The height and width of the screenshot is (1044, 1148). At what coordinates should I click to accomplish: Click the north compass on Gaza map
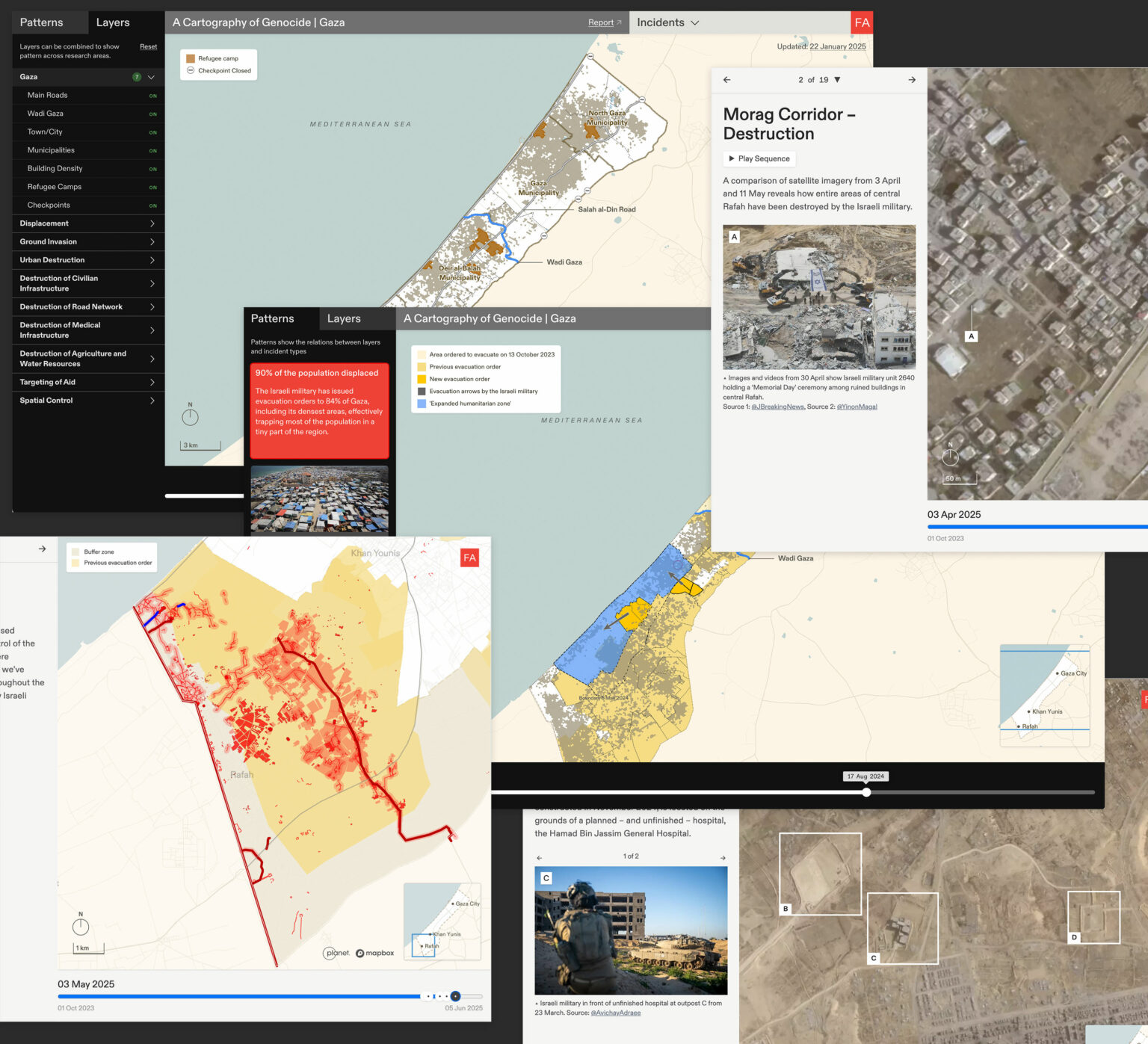click(190, 416)
